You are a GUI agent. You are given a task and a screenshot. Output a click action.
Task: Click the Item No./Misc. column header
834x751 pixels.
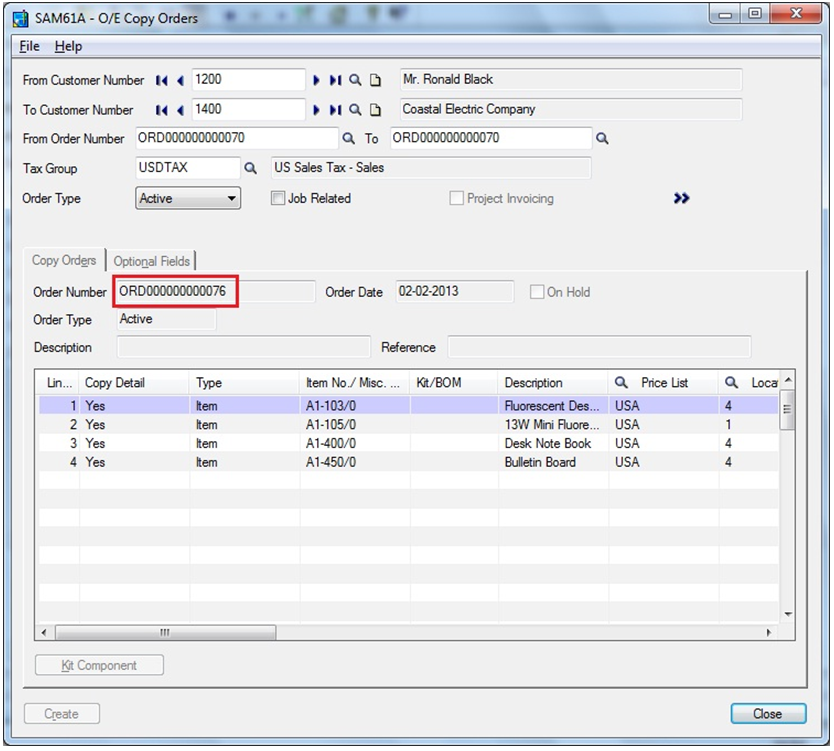point(354,382)
